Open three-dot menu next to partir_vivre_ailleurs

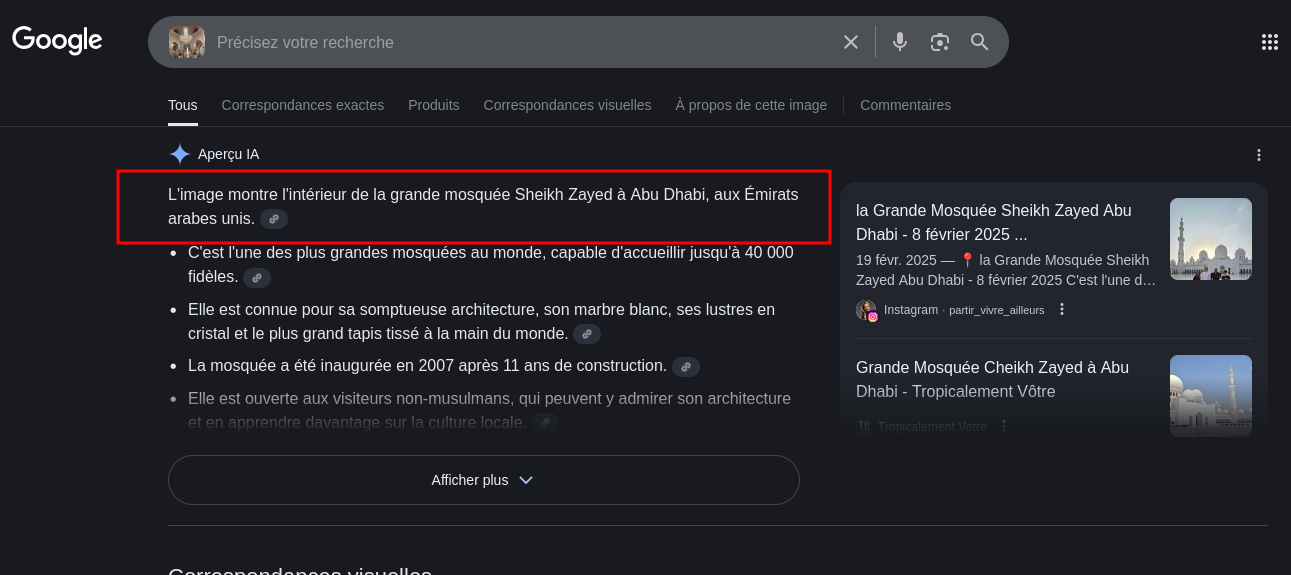pos(1062,310)
